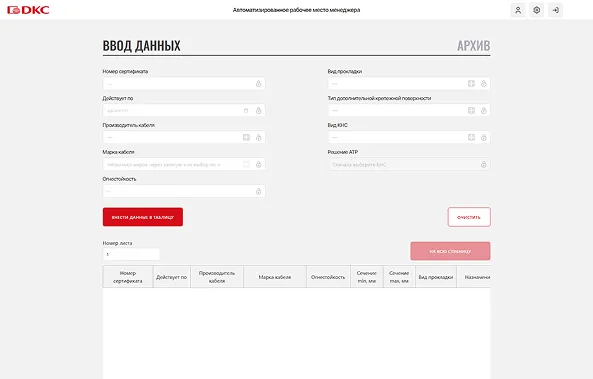Open the Производитель кабеля selection field
This screenshot has height=379, width=593.
pyautogui.click(x=184, y=137)
